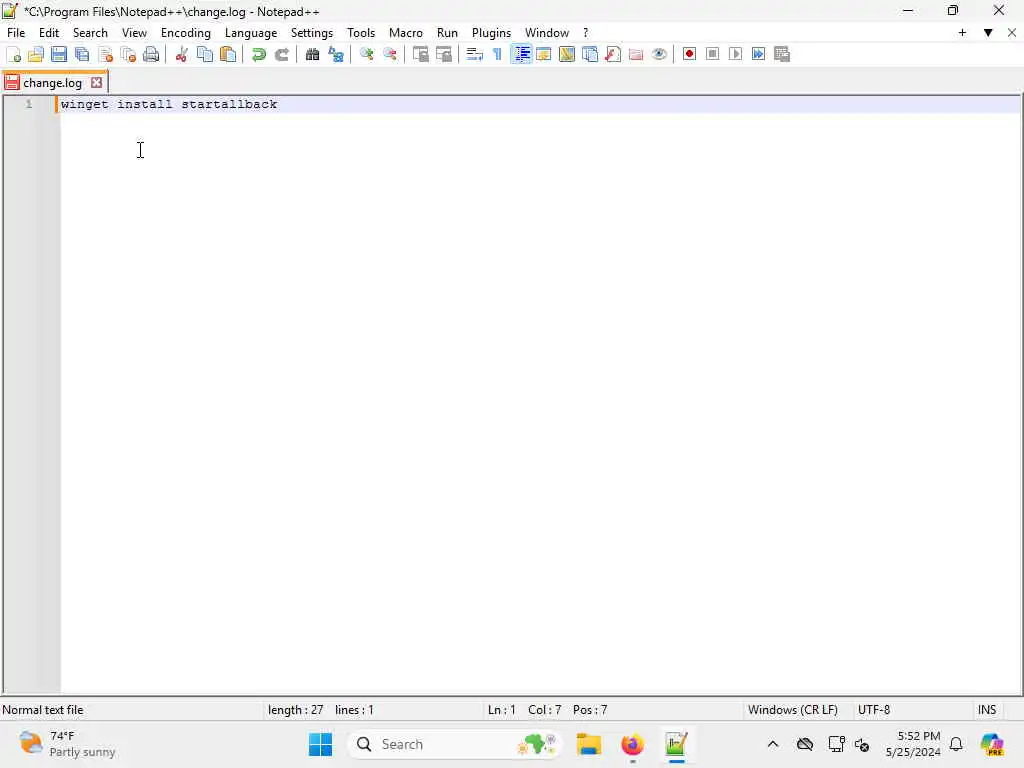Paste from clipboard with the toolbar icon
1024x768 pixels.
click(x=228, y=54)
